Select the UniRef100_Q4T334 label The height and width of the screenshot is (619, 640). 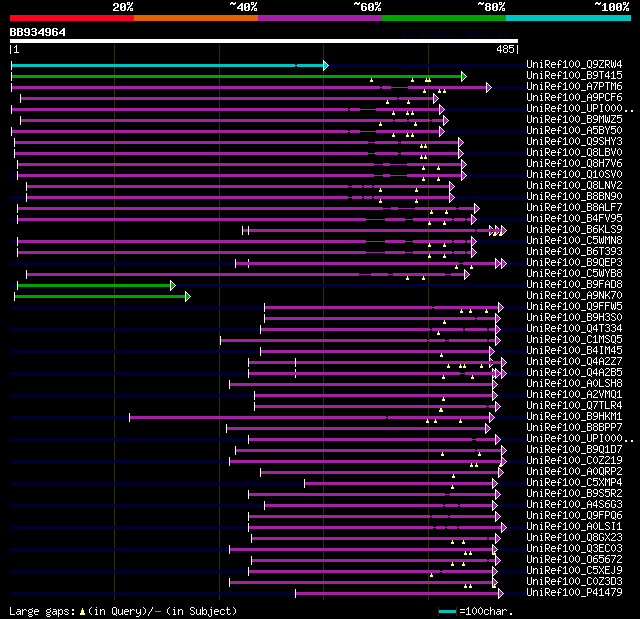pyautogui.click(x=574, y=329)
